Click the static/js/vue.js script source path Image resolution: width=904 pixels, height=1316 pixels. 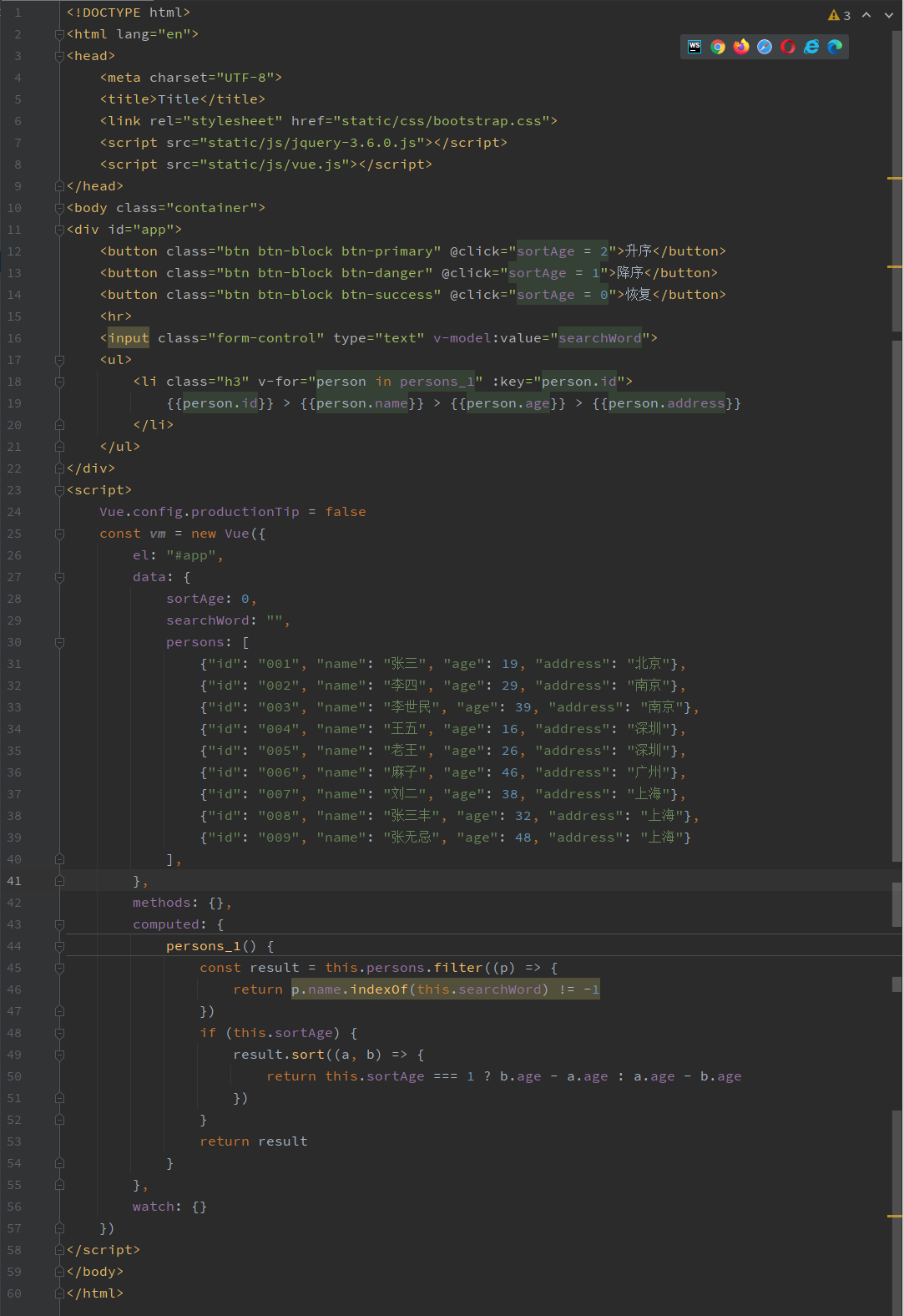coord(275,164)
